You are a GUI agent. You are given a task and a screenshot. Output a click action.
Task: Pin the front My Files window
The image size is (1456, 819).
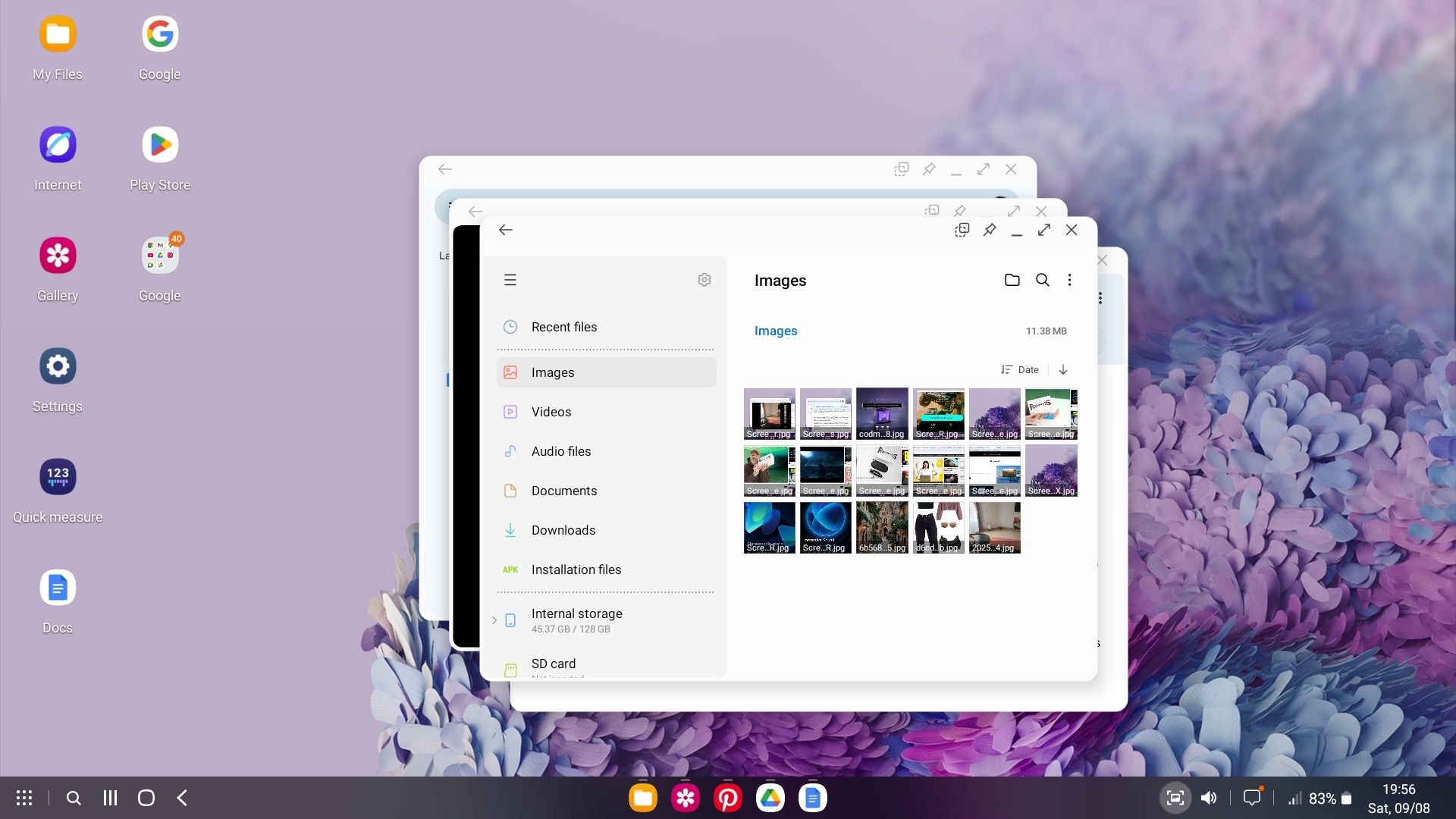click(990, 230)
